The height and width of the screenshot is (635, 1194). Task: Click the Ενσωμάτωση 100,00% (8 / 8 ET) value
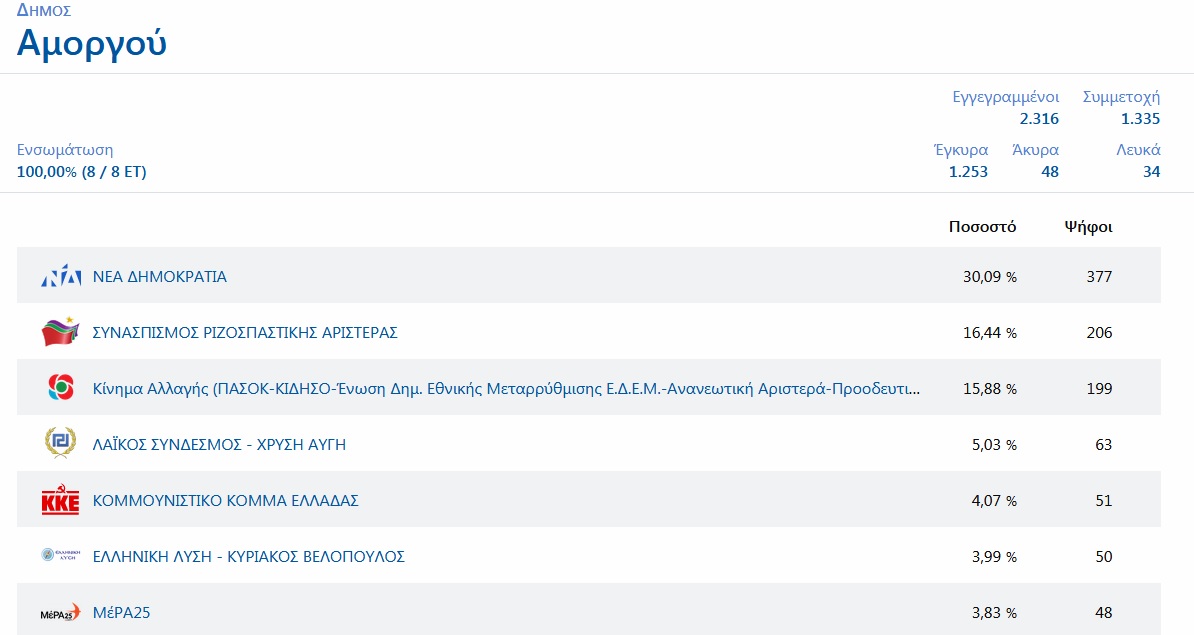[x=82, y=172]
